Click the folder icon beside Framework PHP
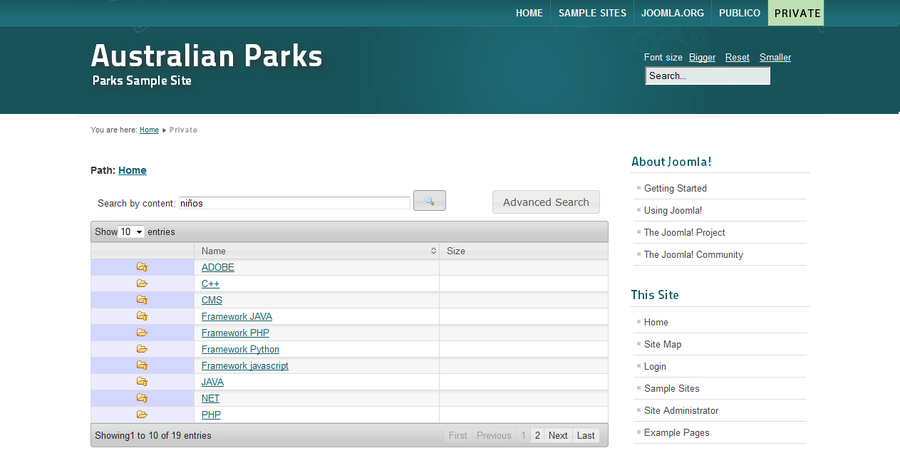This screenshot has height=453, width=900. pos(142,332)
